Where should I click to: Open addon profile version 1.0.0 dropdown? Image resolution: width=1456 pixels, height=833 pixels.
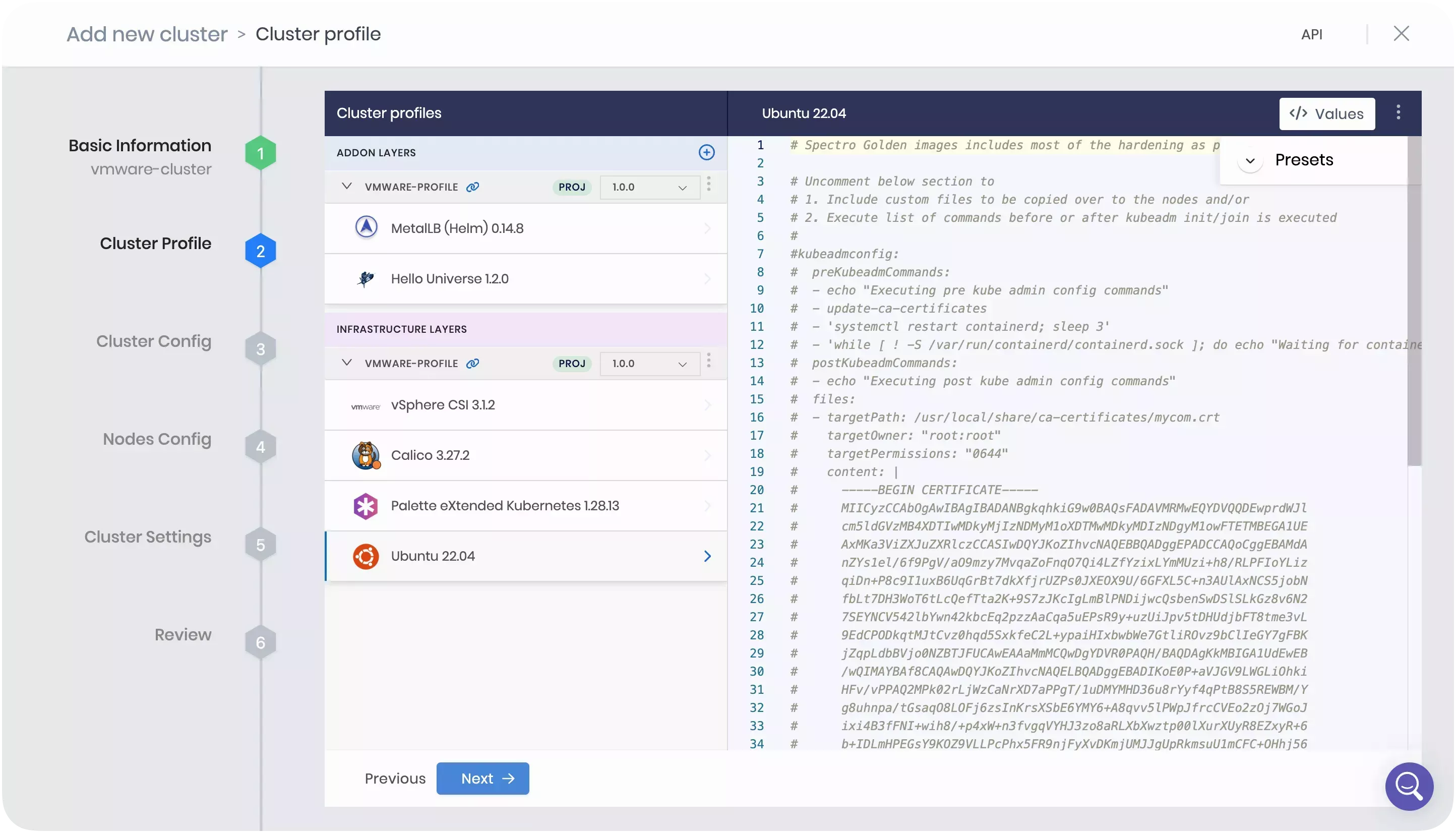point(649,187)
